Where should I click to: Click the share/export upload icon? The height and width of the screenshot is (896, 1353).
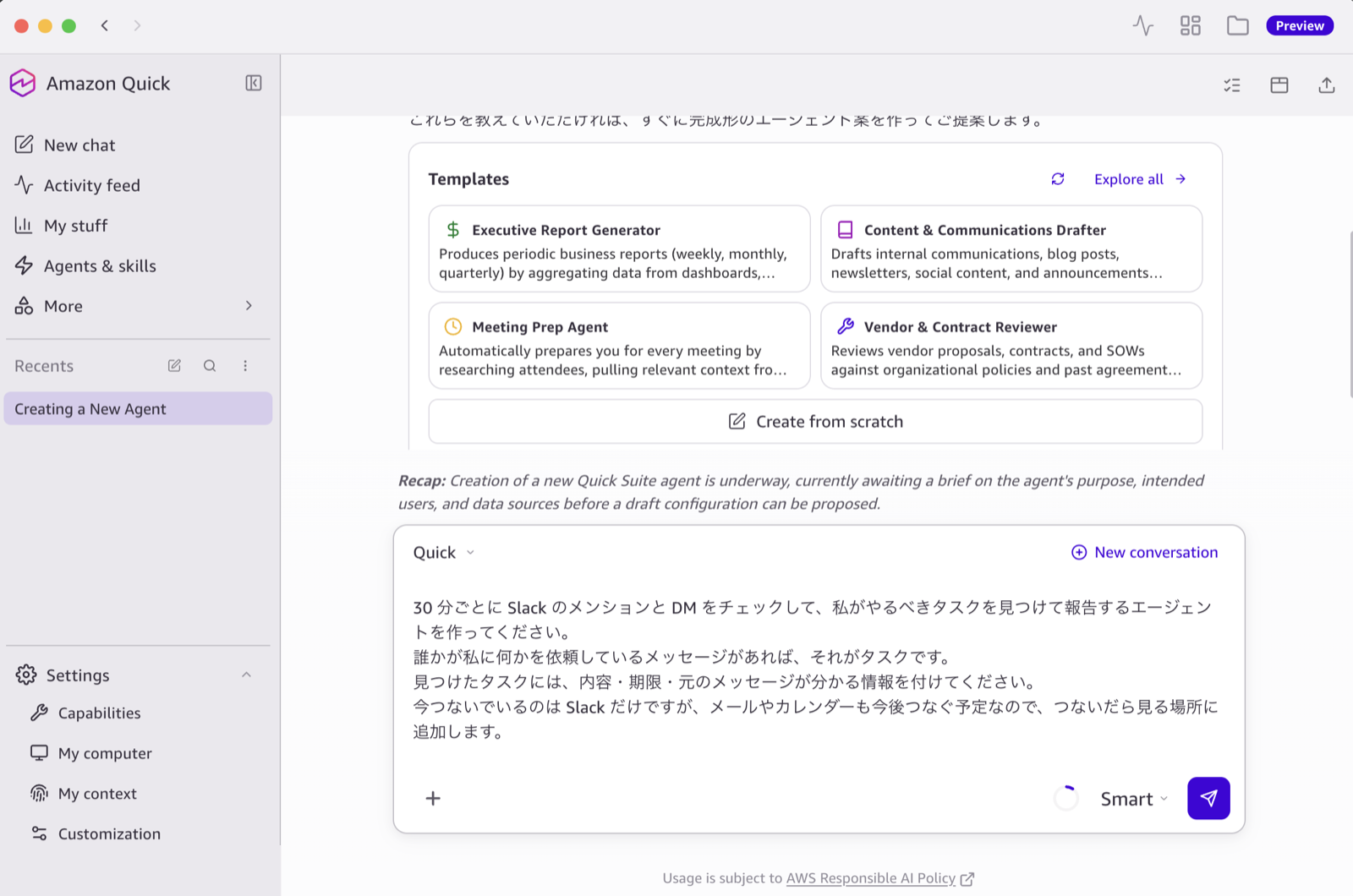click(1327, 85)
